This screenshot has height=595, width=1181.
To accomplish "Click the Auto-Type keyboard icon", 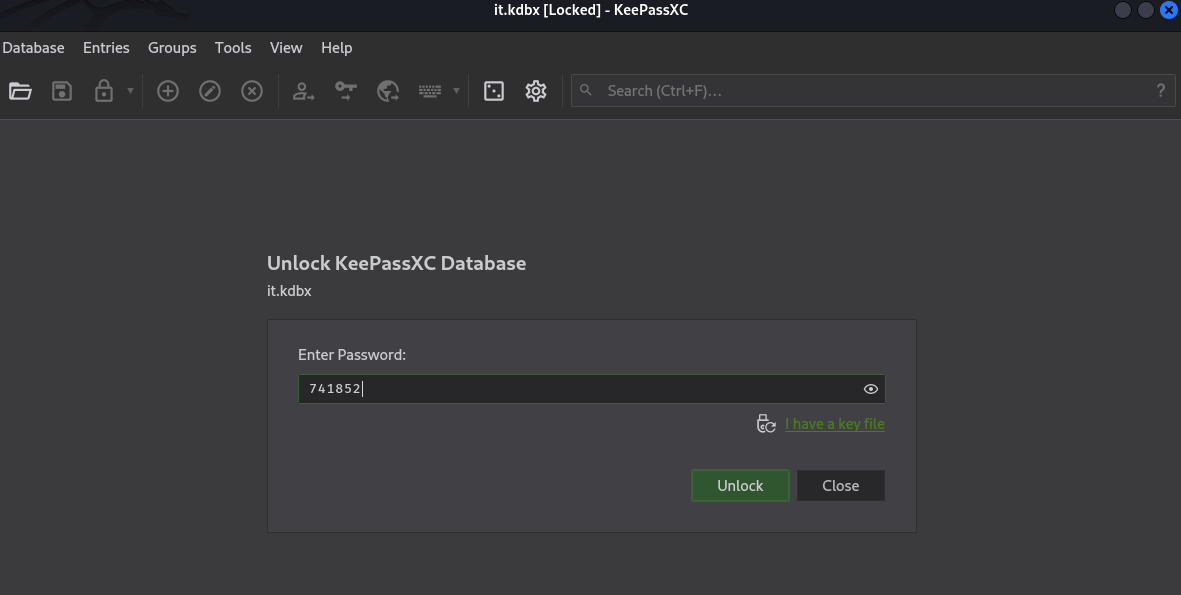I will pos(430,91).
